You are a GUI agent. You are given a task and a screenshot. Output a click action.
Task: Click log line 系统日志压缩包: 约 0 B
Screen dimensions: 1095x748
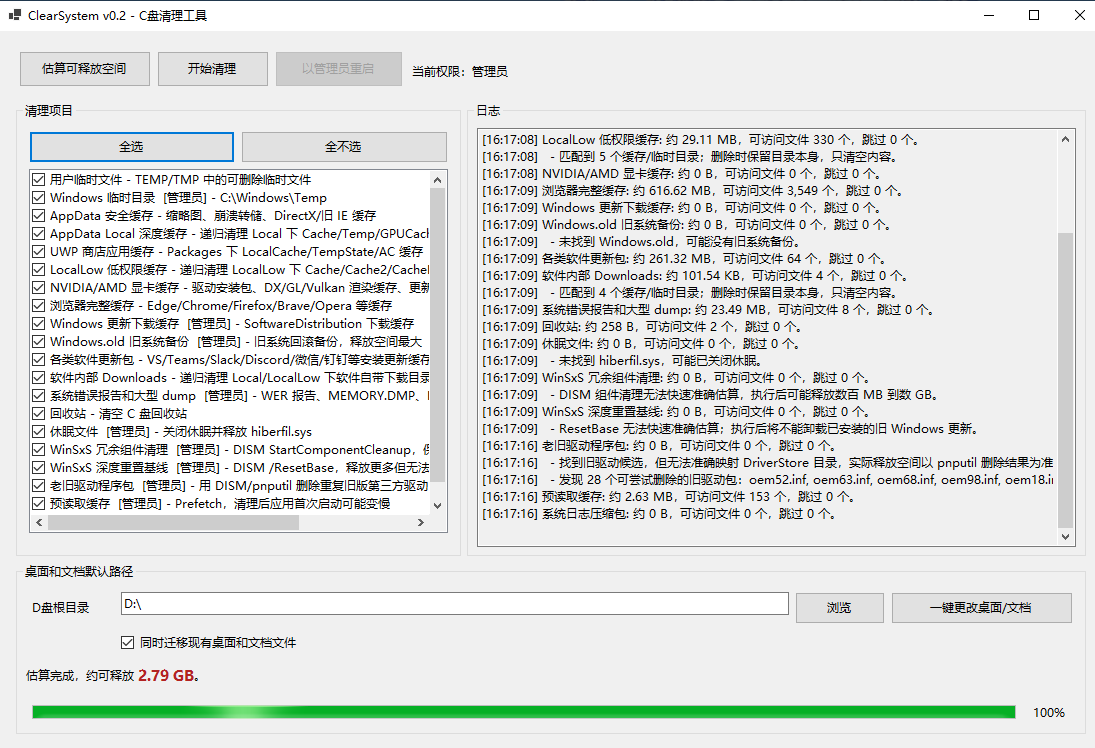[659, 513]
